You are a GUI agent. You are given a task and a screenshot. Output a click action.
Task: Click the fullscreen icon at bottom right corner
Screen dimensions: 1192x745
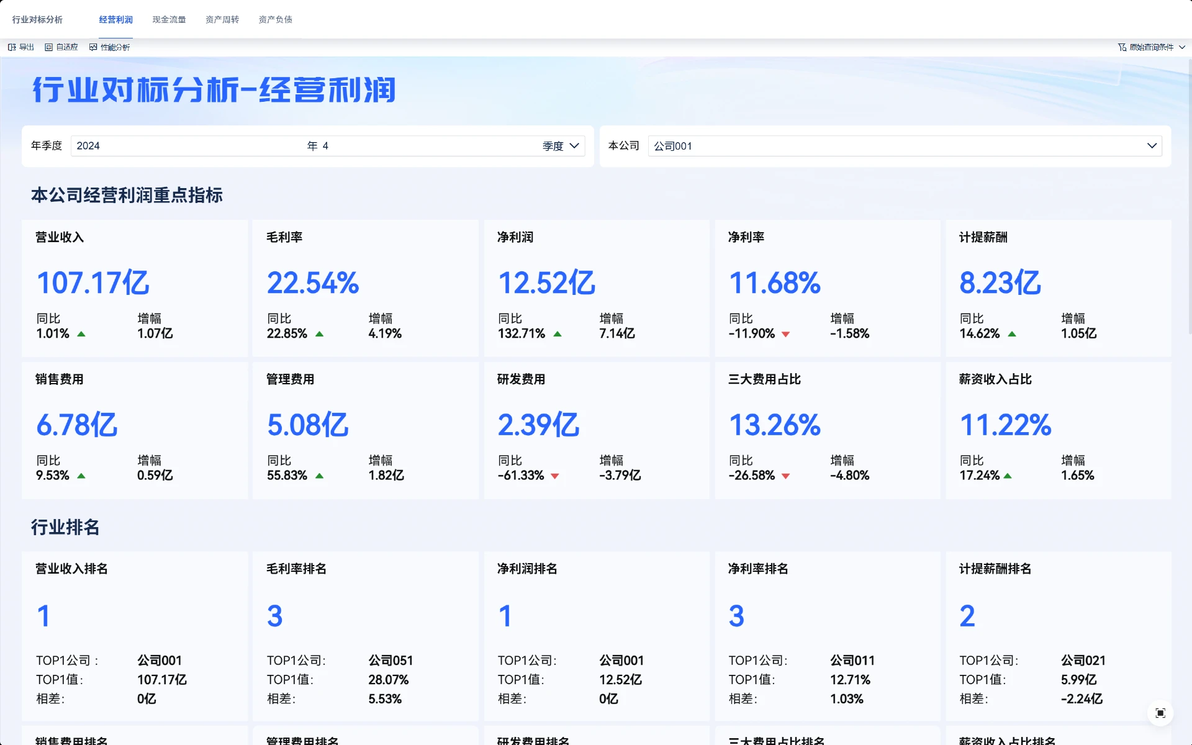[x=1160, y=712]
